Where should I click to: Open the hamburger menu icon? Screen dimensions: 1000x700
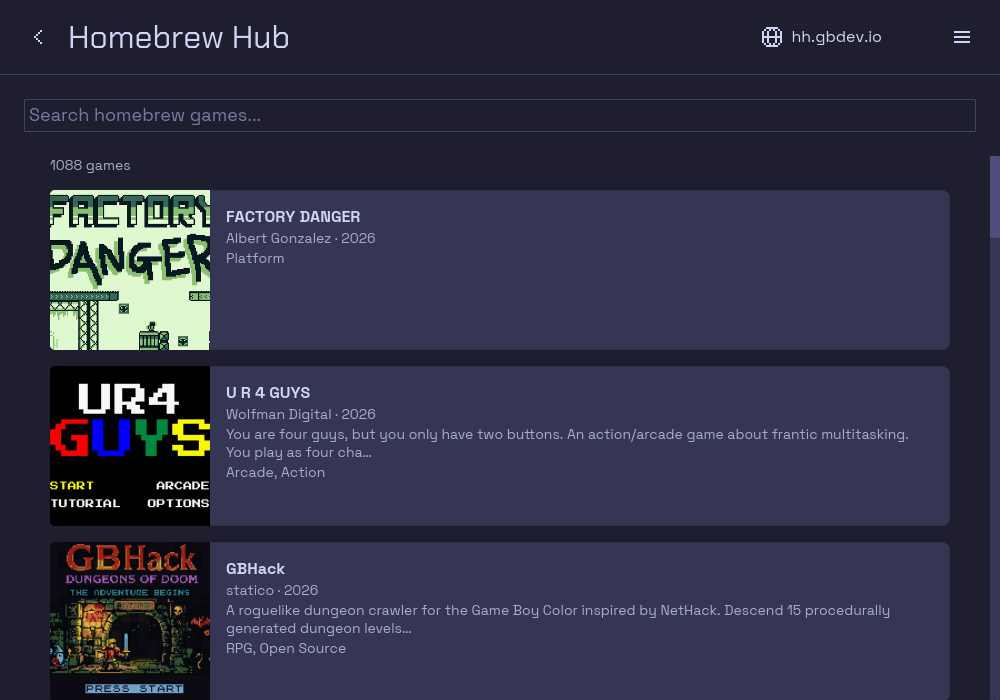click(962, 37)
